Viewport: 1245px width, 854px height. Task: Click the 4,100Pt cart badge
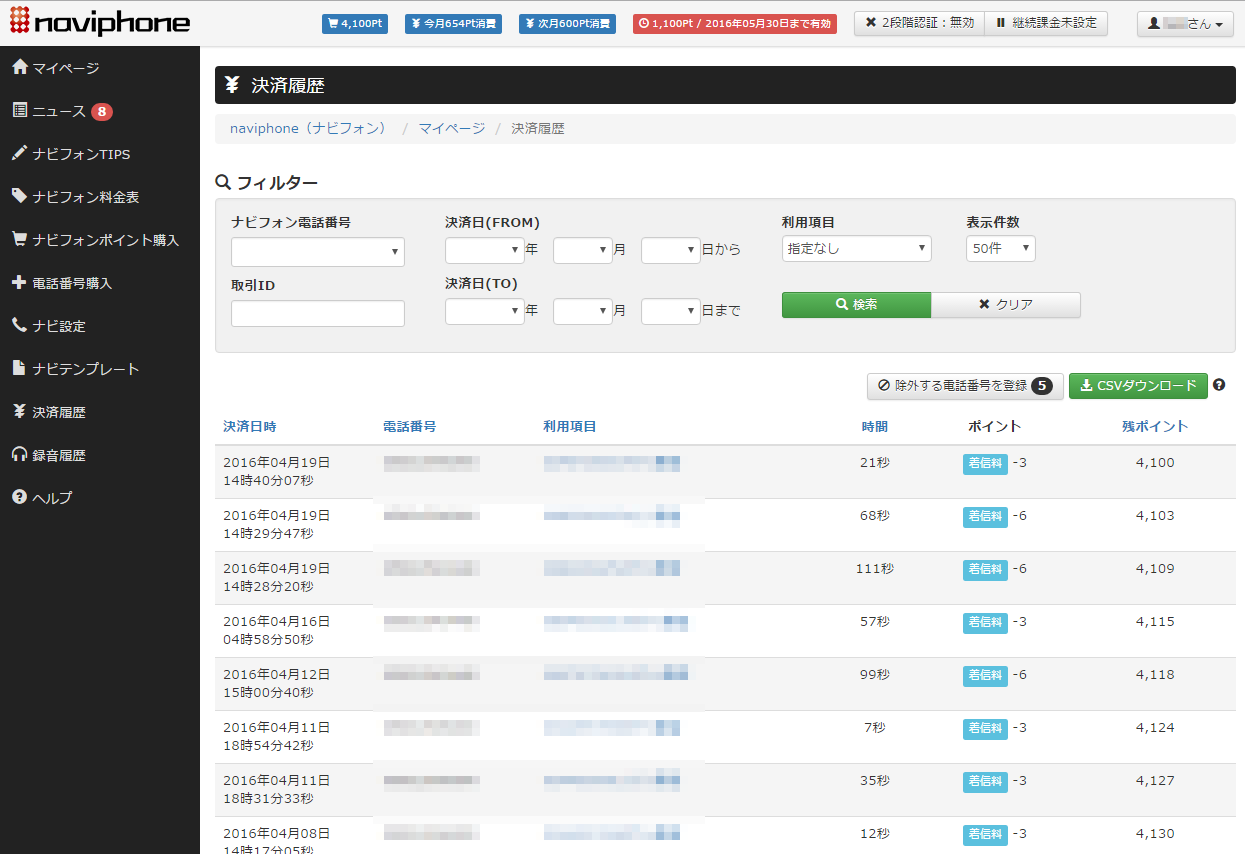click(x=355, y=23)
